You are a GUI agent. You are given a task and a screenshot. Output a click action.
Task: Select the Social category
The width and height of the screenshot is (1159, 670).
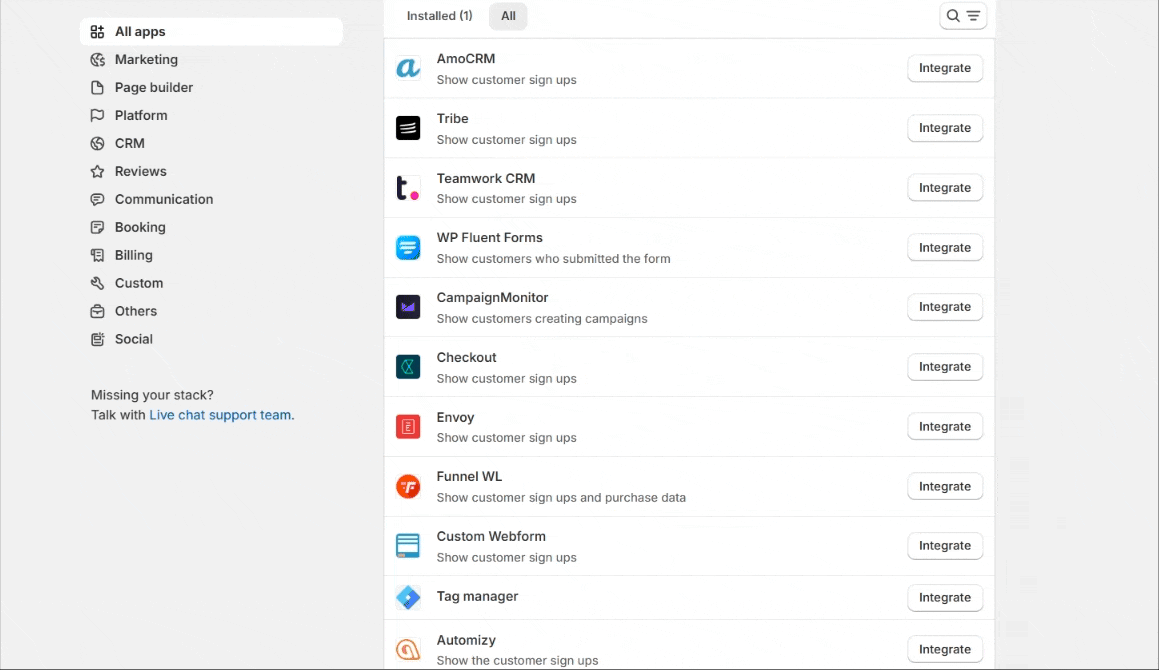[x=133, y=340]
